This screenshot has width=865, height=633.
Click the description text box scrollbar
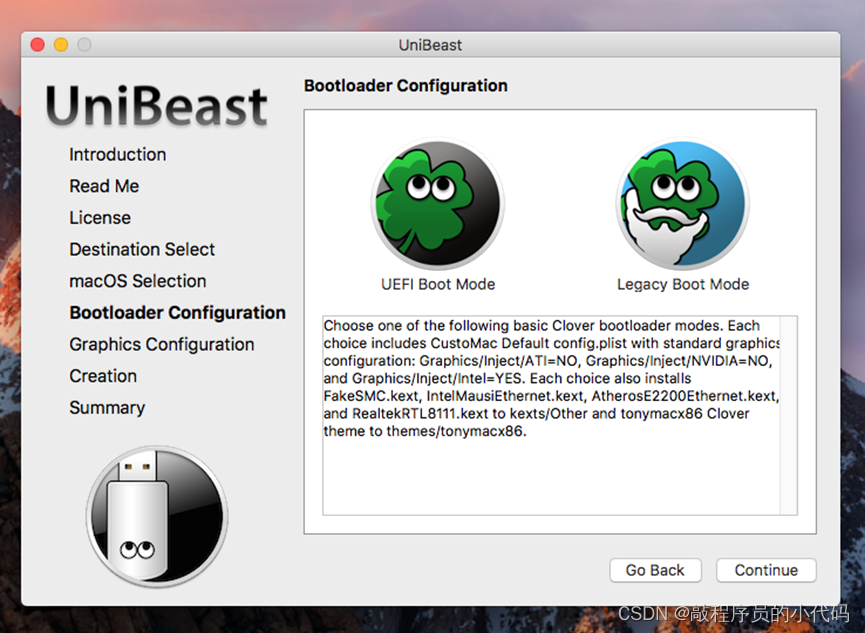[788, 416]
